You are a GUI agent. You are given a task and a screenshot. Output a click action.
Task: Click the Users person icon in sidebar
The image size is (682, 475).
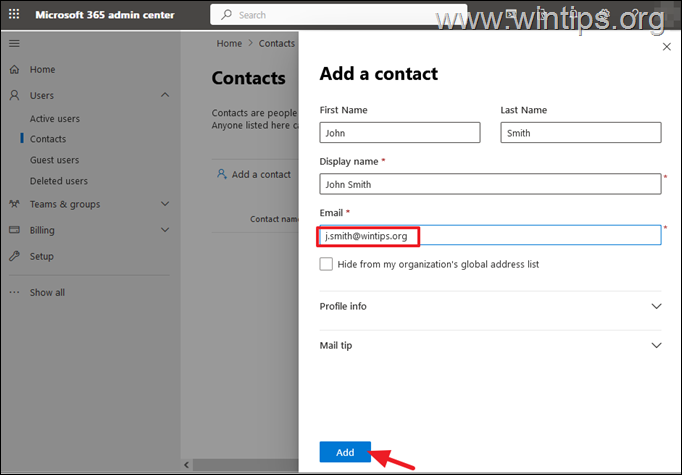pyautogui.click(x=14, y=95)
